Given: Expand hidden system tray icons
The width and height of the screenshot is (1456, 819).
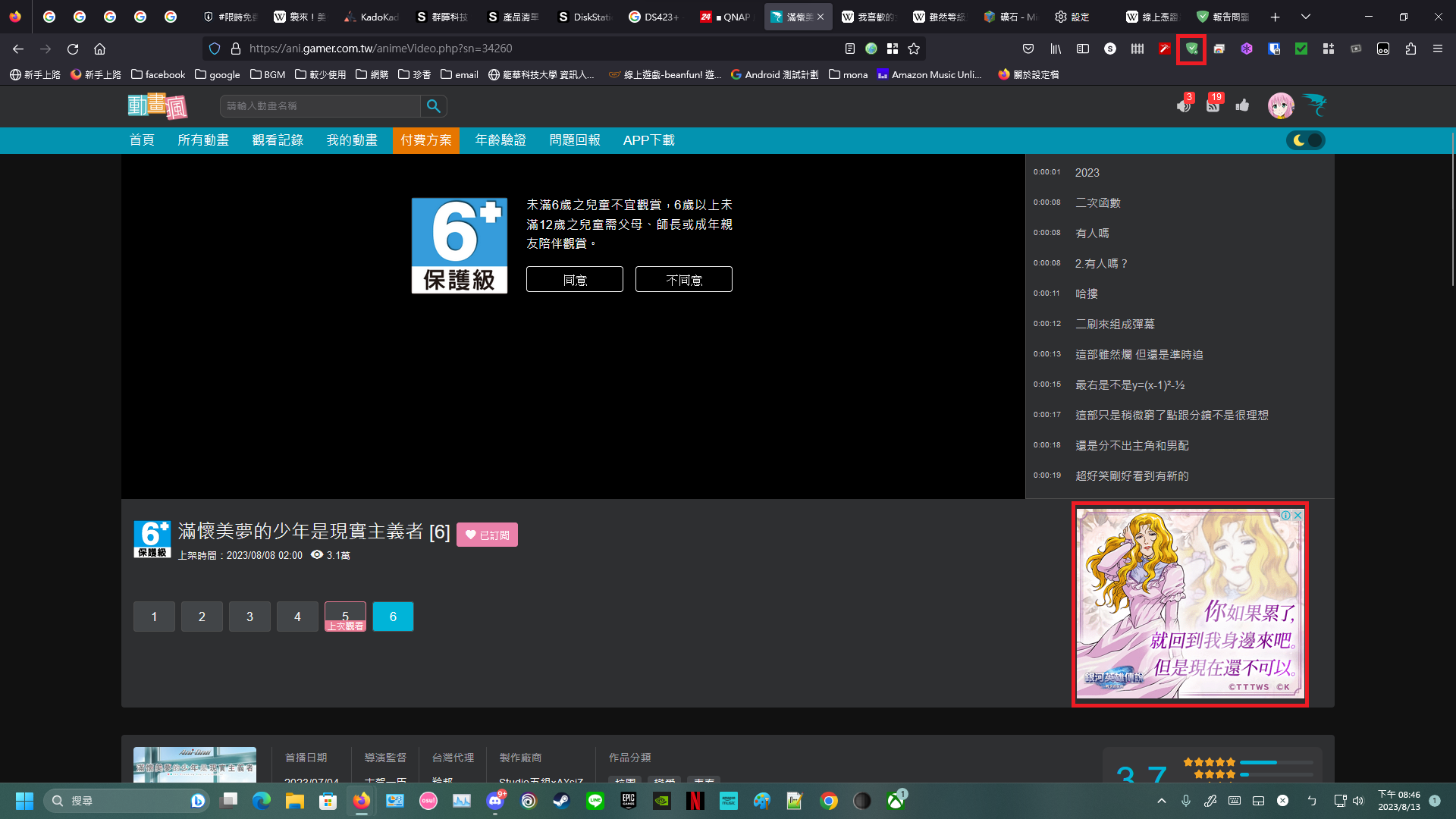Looking at the screenshot, I should (1161, 801).
